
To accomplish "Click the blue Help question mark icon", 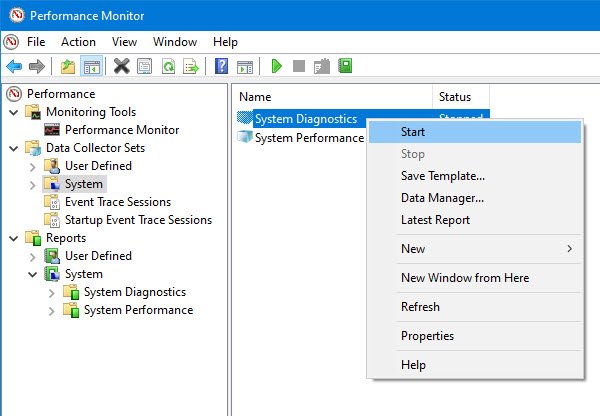I will click(222, 66).
